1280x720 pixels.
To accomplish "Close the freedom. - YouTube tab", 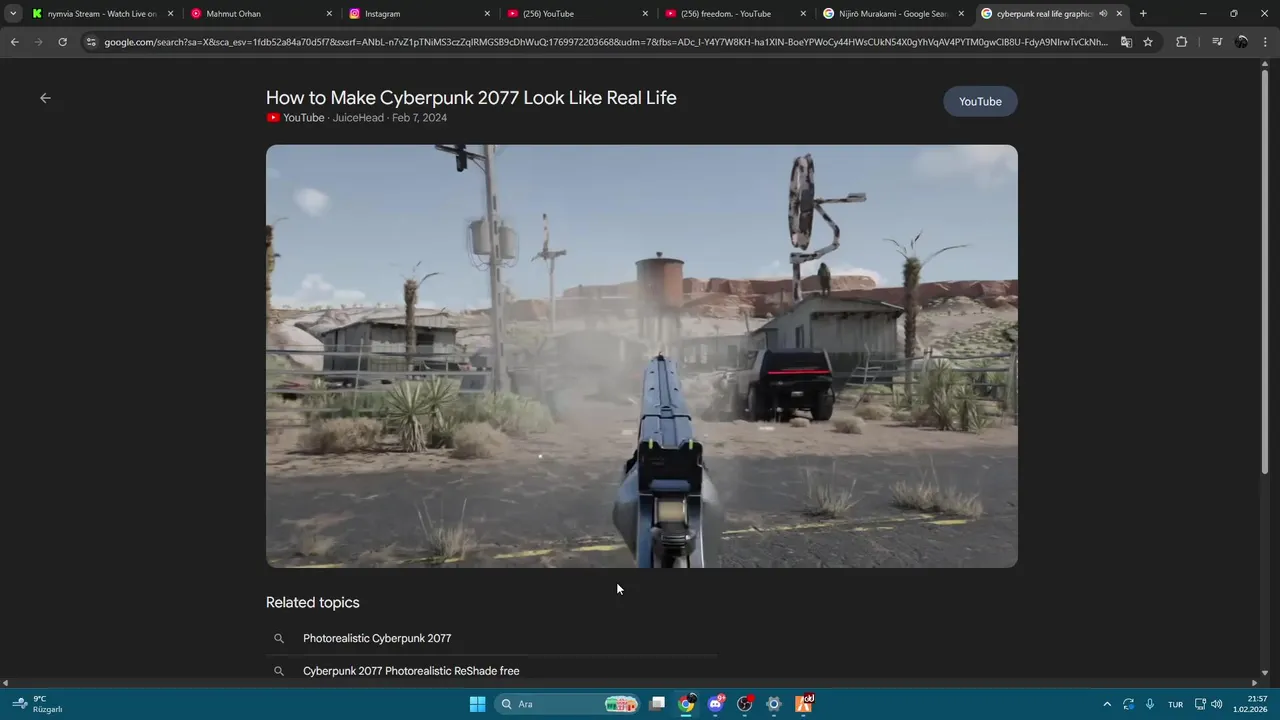I will [x=803, y=14].
